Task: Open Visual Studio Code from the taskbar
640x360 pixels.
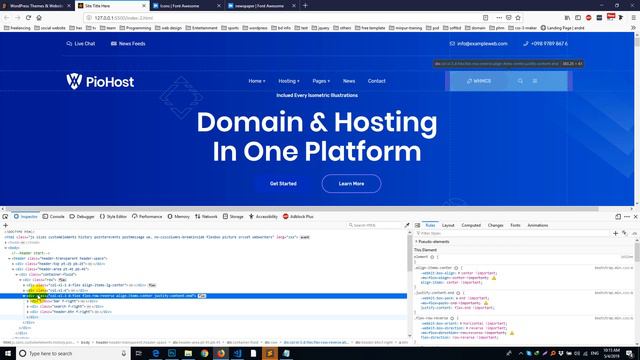Action: 237,353
